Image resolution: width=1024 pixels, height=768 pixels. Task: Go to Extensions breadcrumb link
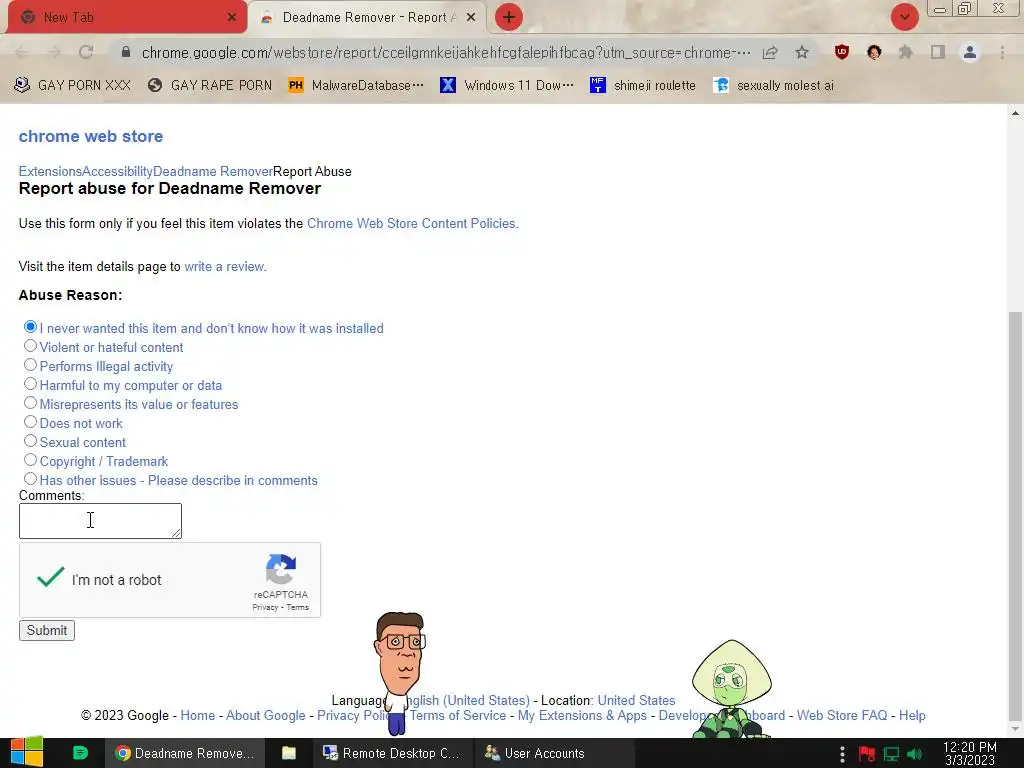pos(50,172)
